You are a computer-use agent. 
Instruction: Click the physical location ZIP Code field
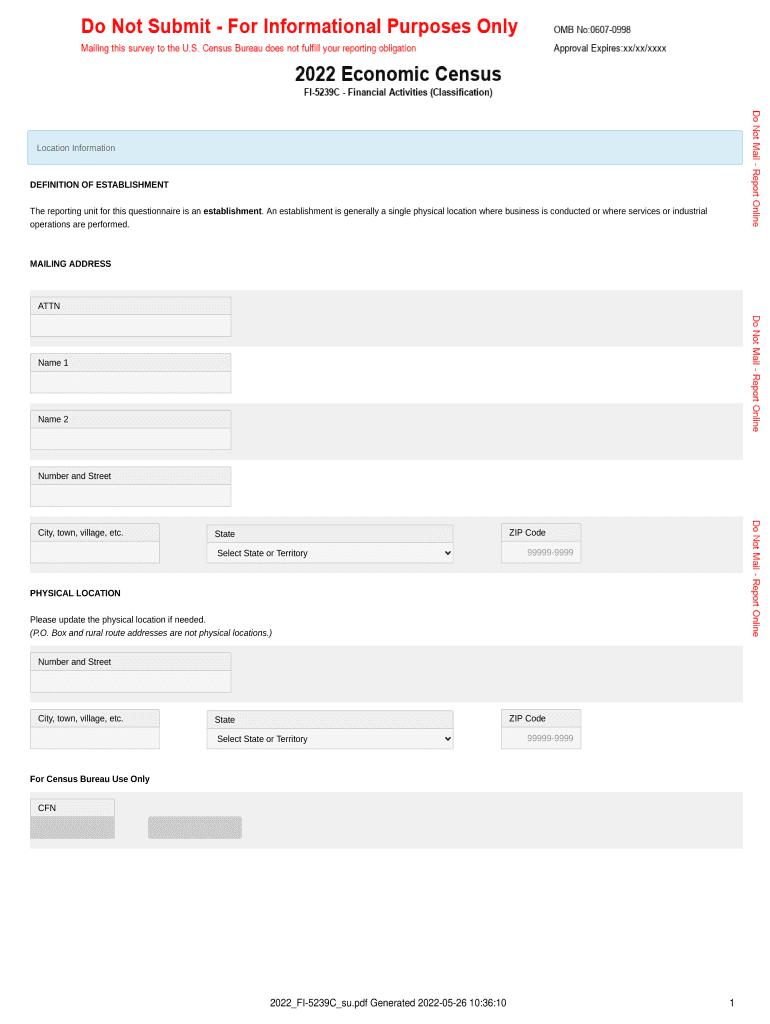pyautogui.click(x=541, y=738)
